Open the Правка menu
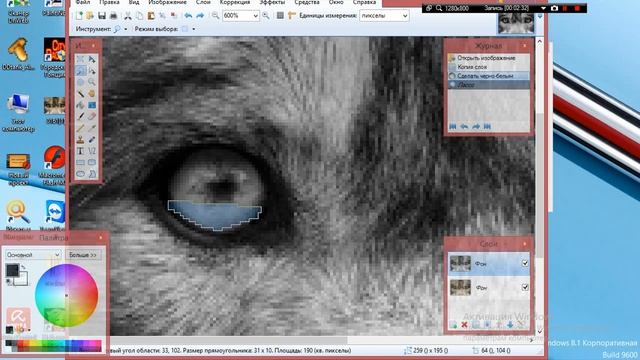This screenshot has height=360, width=640. 109,2
